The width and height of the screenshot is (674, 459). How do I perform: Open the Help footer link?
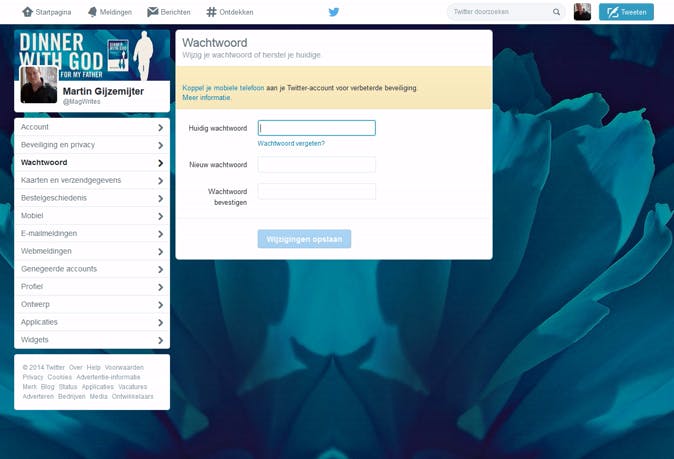(x=93, y=367)
